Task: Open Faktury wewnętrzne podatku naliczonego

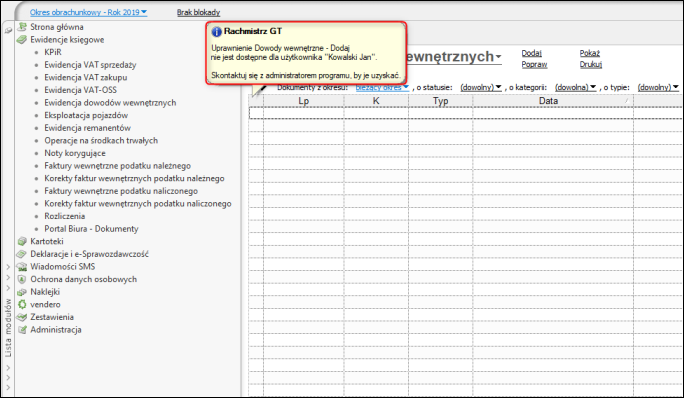Action: (121, 191)
